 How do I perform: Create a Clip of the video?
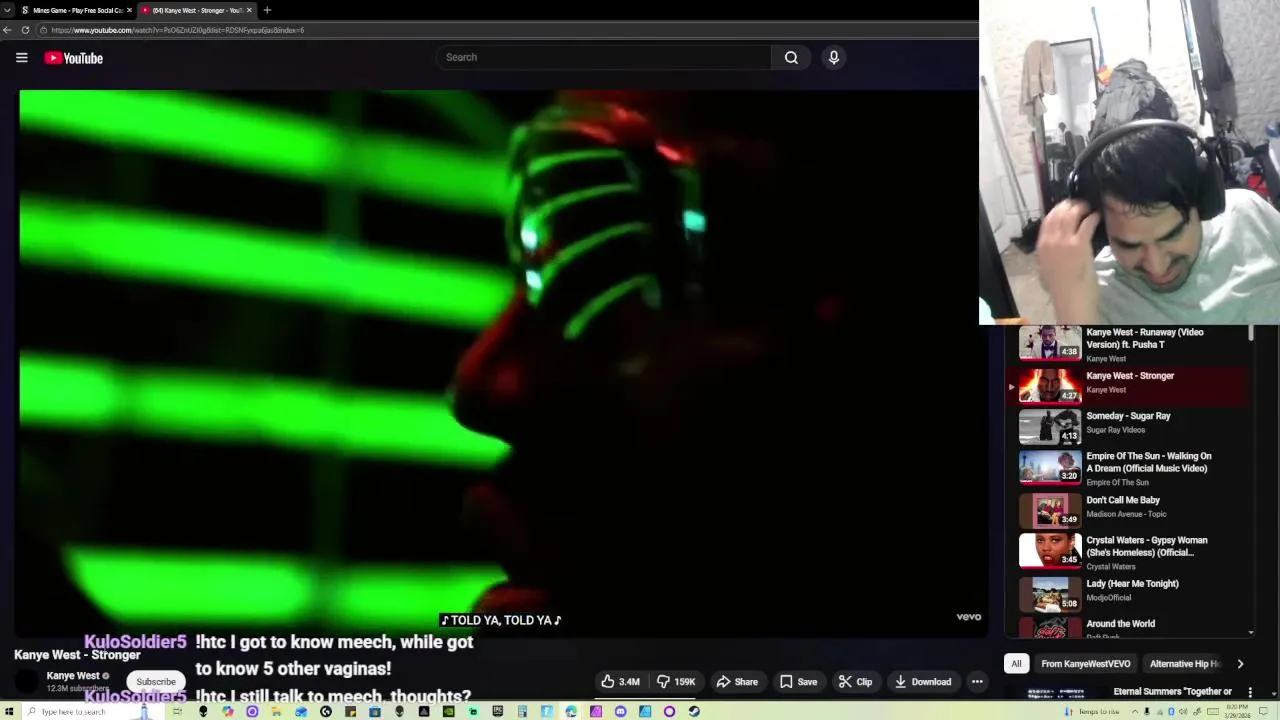click(855, 682)
